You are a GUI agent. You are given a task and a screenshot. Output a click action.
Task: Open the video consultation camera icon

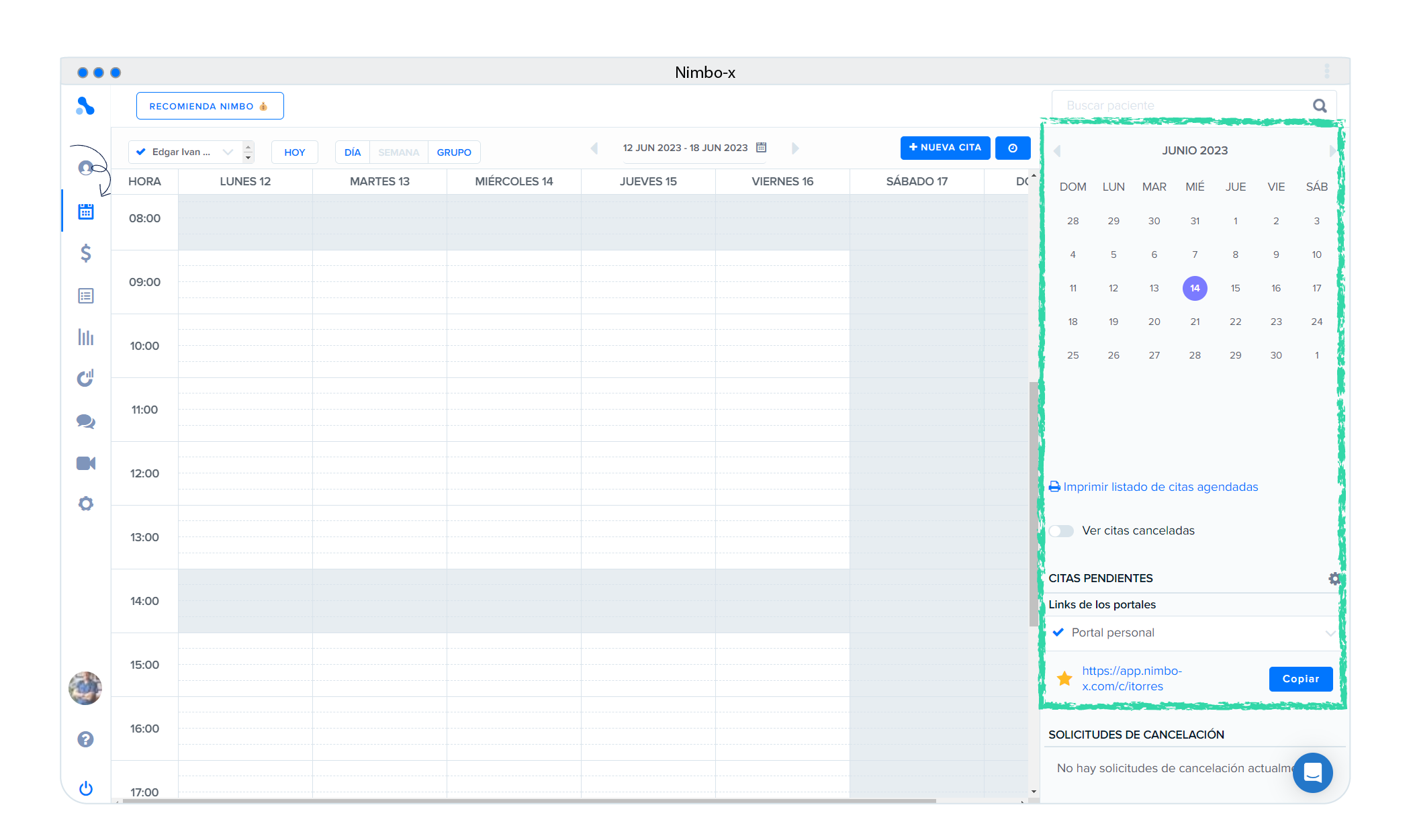click(x=85, y=463)
